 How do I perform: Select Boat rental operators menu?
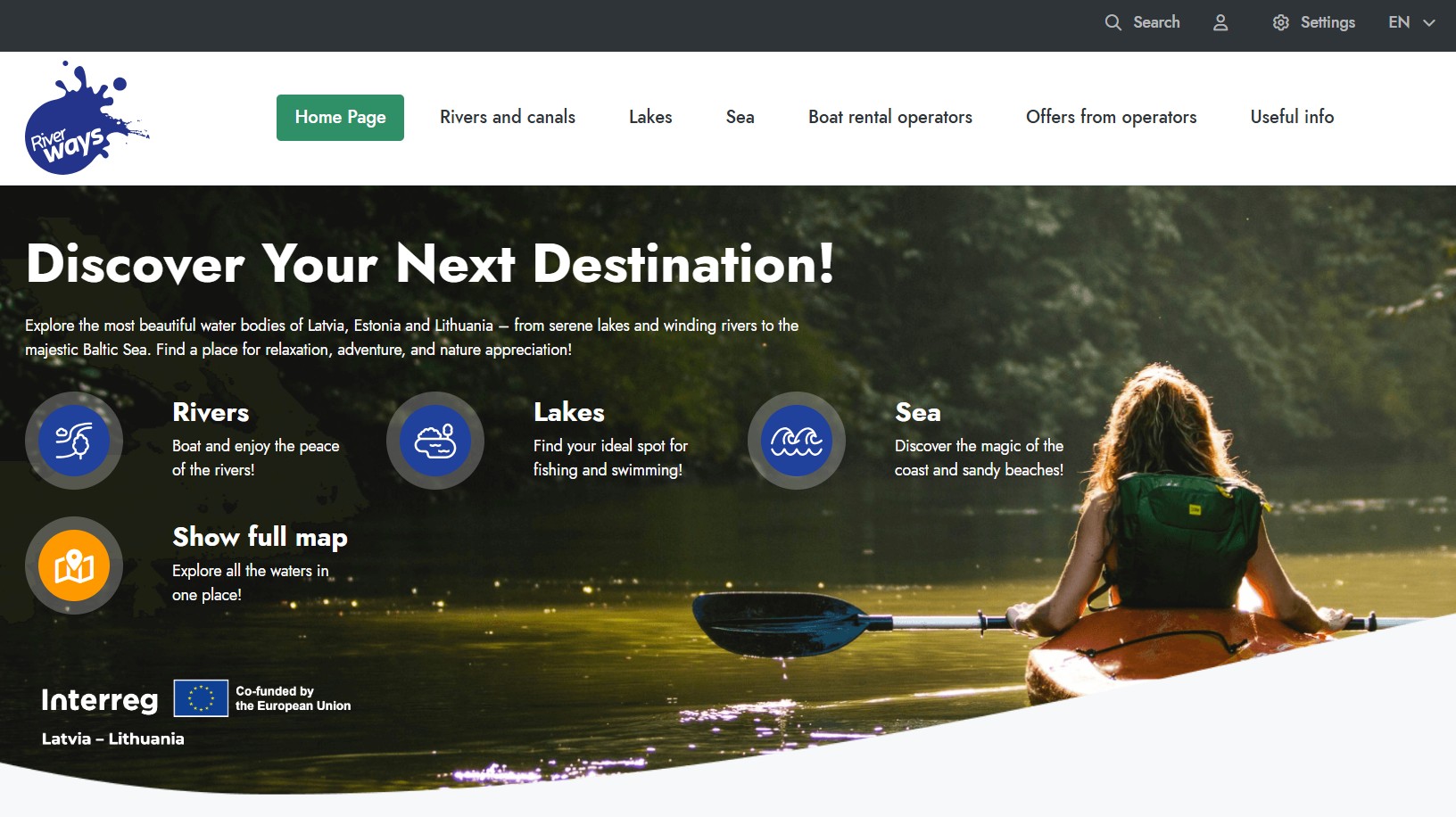coord(890,117)
